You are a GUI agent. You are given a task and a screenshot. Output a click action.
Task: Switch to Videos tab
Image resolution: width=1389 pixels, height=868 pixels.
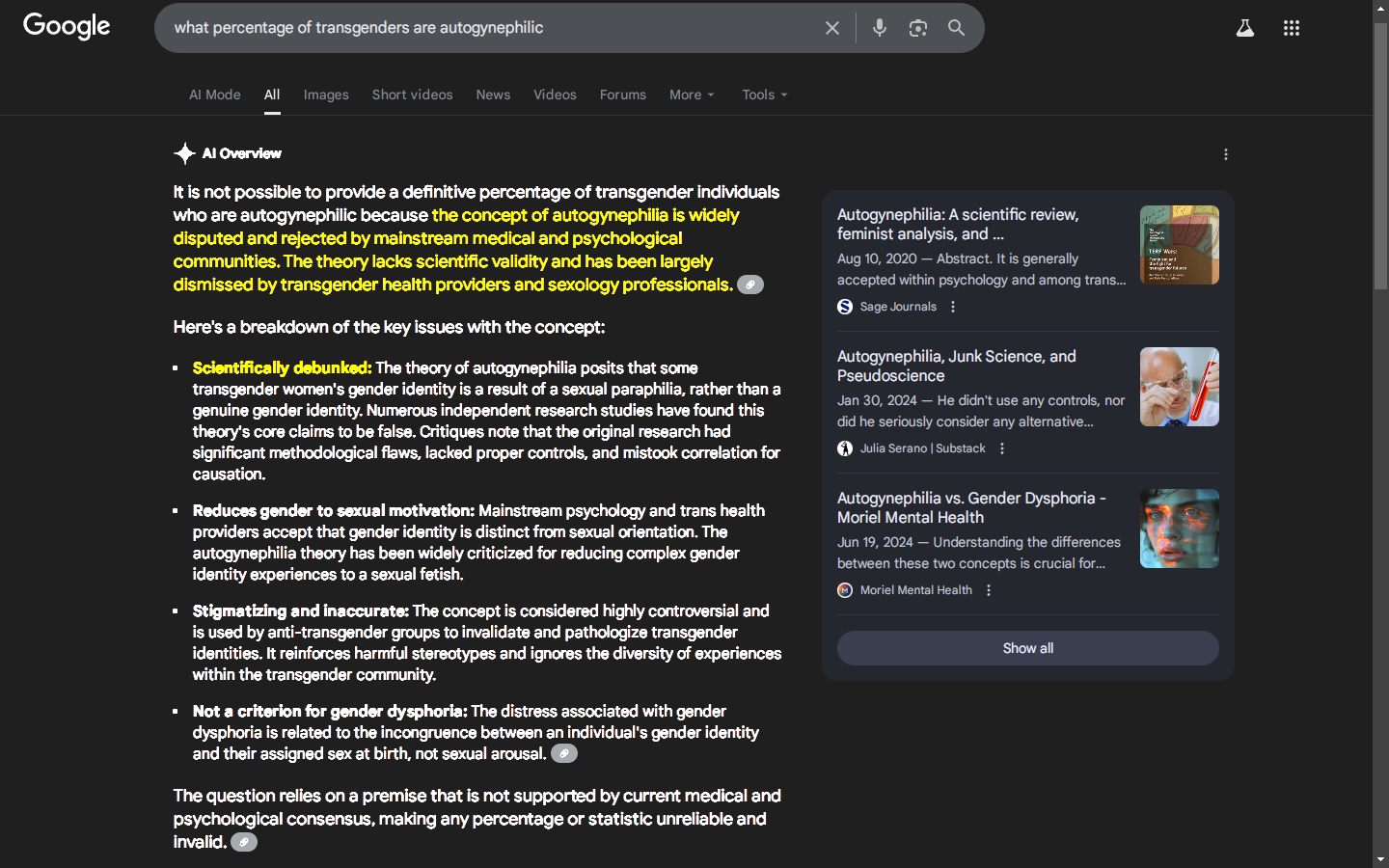(x=555, y=95)
